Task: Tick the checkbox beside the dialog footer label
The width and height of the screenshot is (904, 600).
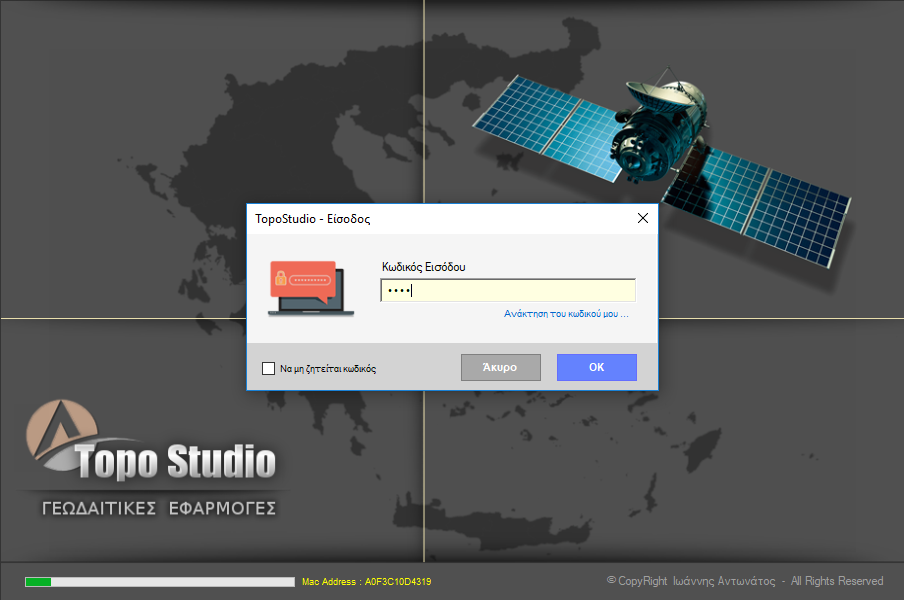Action: tap(268, 368)
